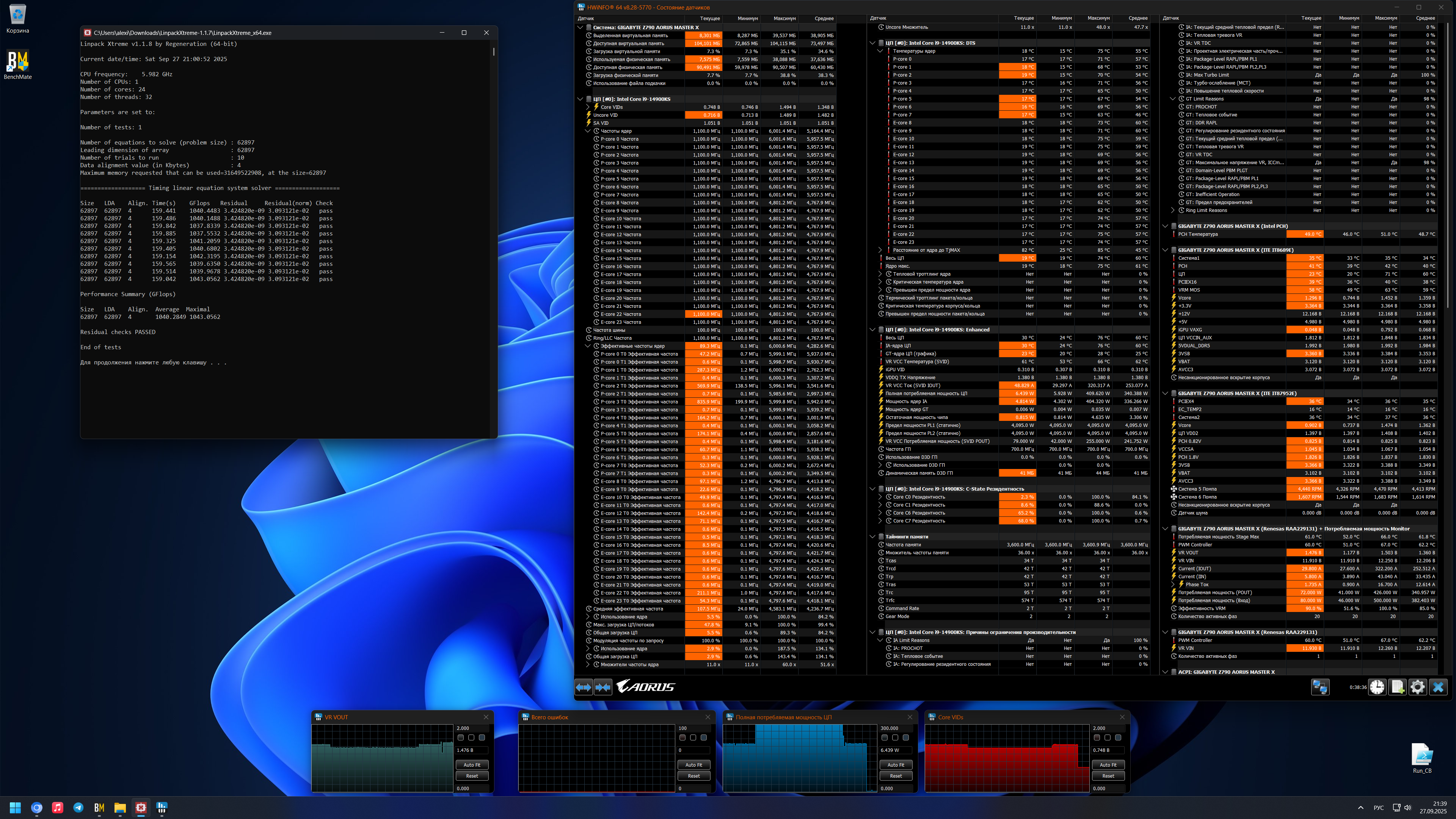Click first color square in the VR VOUT graph
Image resolution: width=1456 pixels, height=819 pixels.
coord(461,737)
